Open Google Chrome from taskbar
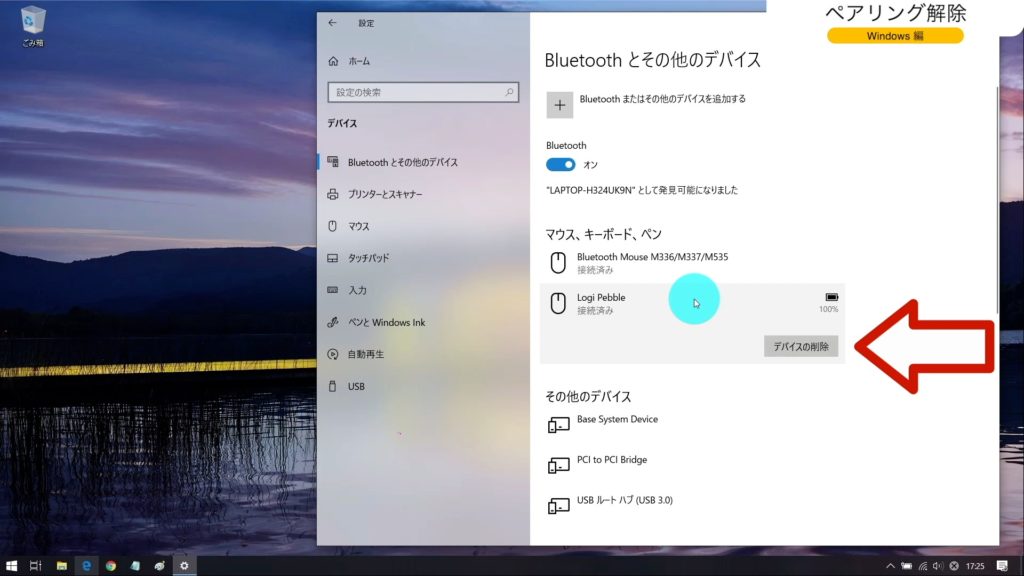 click(111, 566)
